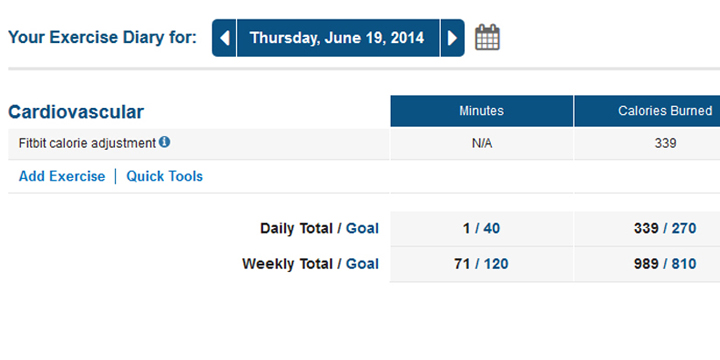The image size is (720, 360).
Task: Open the Weekly Total Goal link
Action: (362, 264)
